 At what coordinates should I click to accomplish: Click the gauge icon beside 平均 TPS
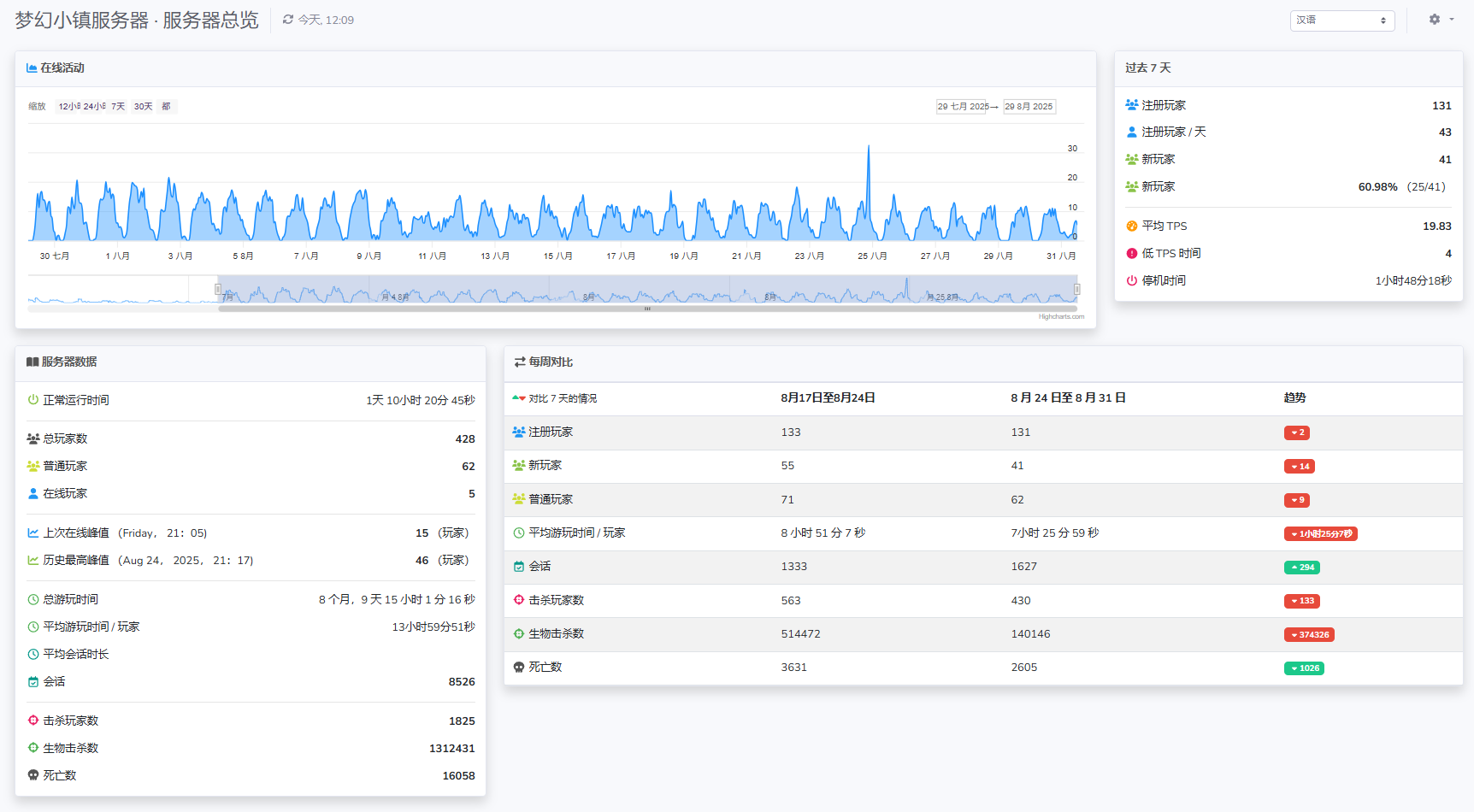click(1132, 227)
